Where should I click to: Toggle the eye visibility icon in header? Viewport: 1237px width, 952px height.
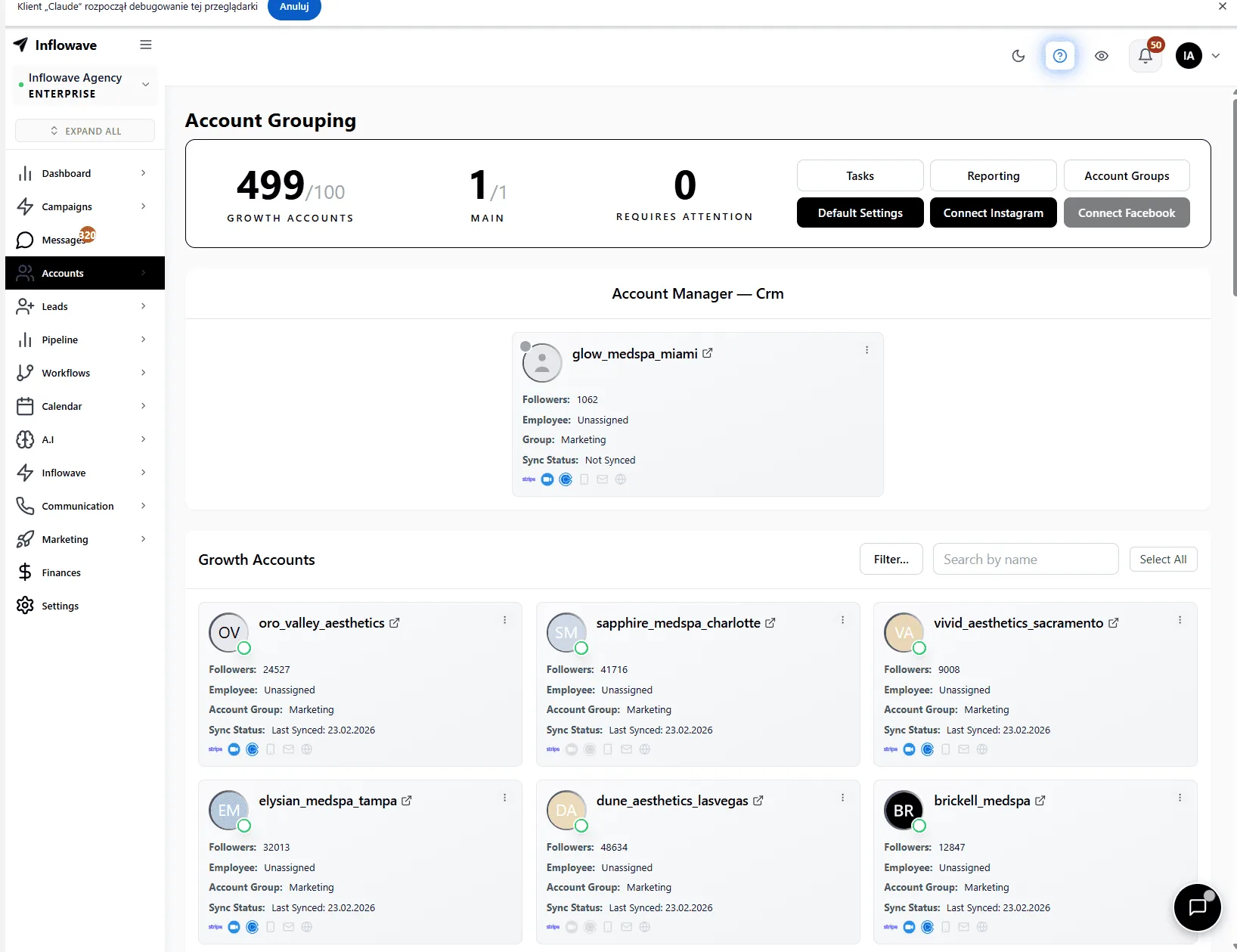[1102, 56]
